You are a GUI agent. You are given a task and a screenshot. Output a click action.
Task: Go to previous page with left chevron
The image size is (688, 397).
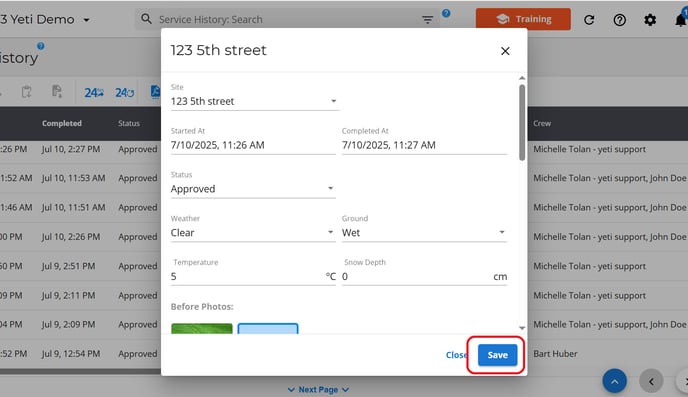[x=651, y=382]
